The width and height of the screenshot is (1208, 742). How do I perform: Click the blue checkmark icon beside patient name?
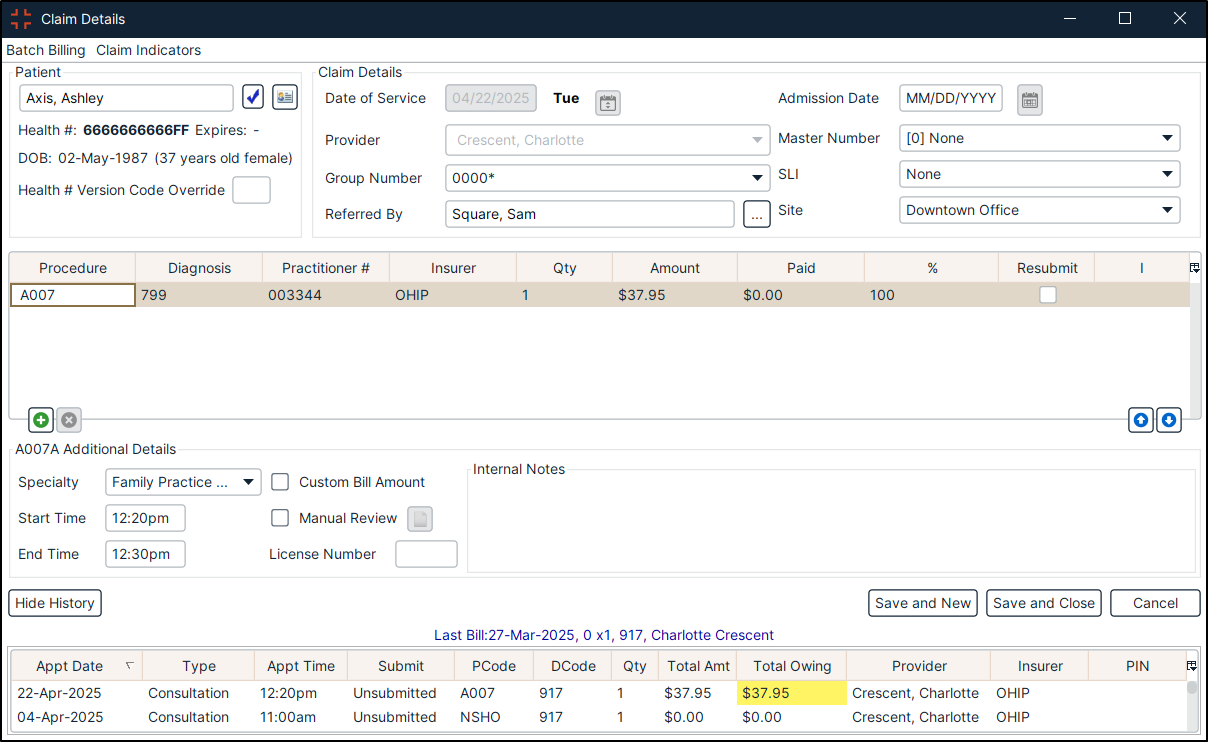coord(253,97)
